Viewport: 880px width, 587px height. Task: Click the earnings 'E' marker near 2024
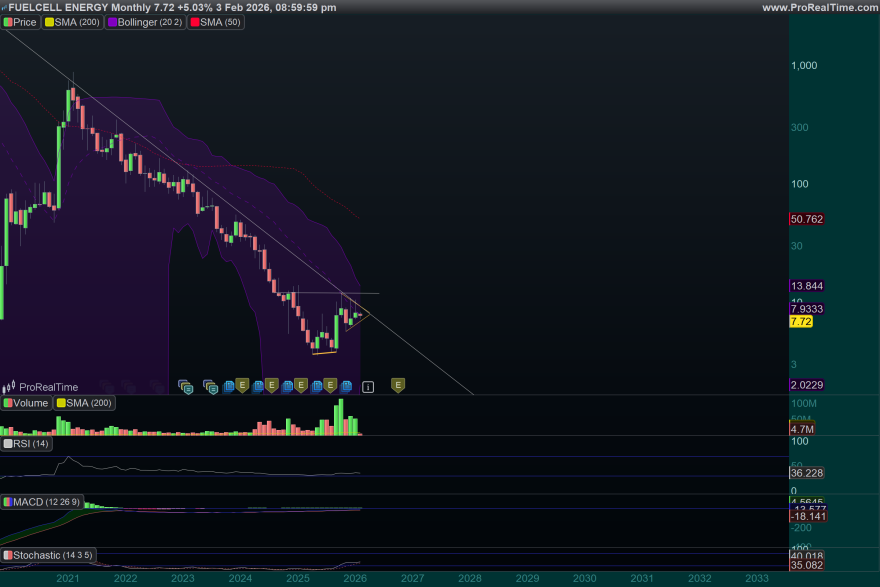point(242,385)
